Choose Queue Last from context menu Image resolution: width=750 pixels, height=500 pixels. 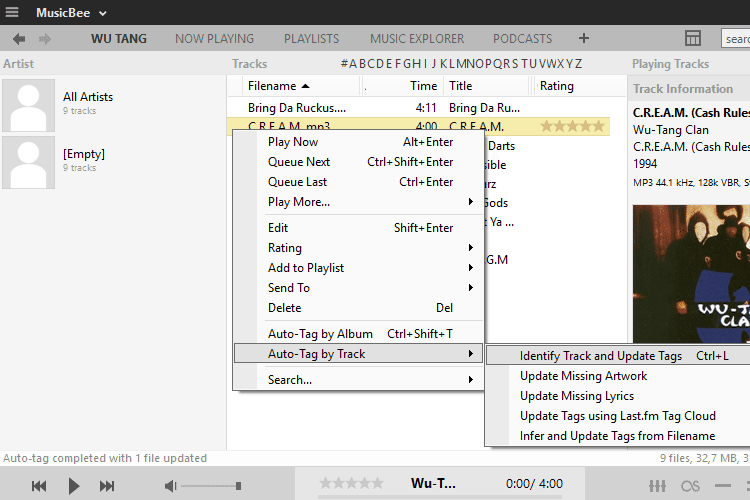[359, 182]
